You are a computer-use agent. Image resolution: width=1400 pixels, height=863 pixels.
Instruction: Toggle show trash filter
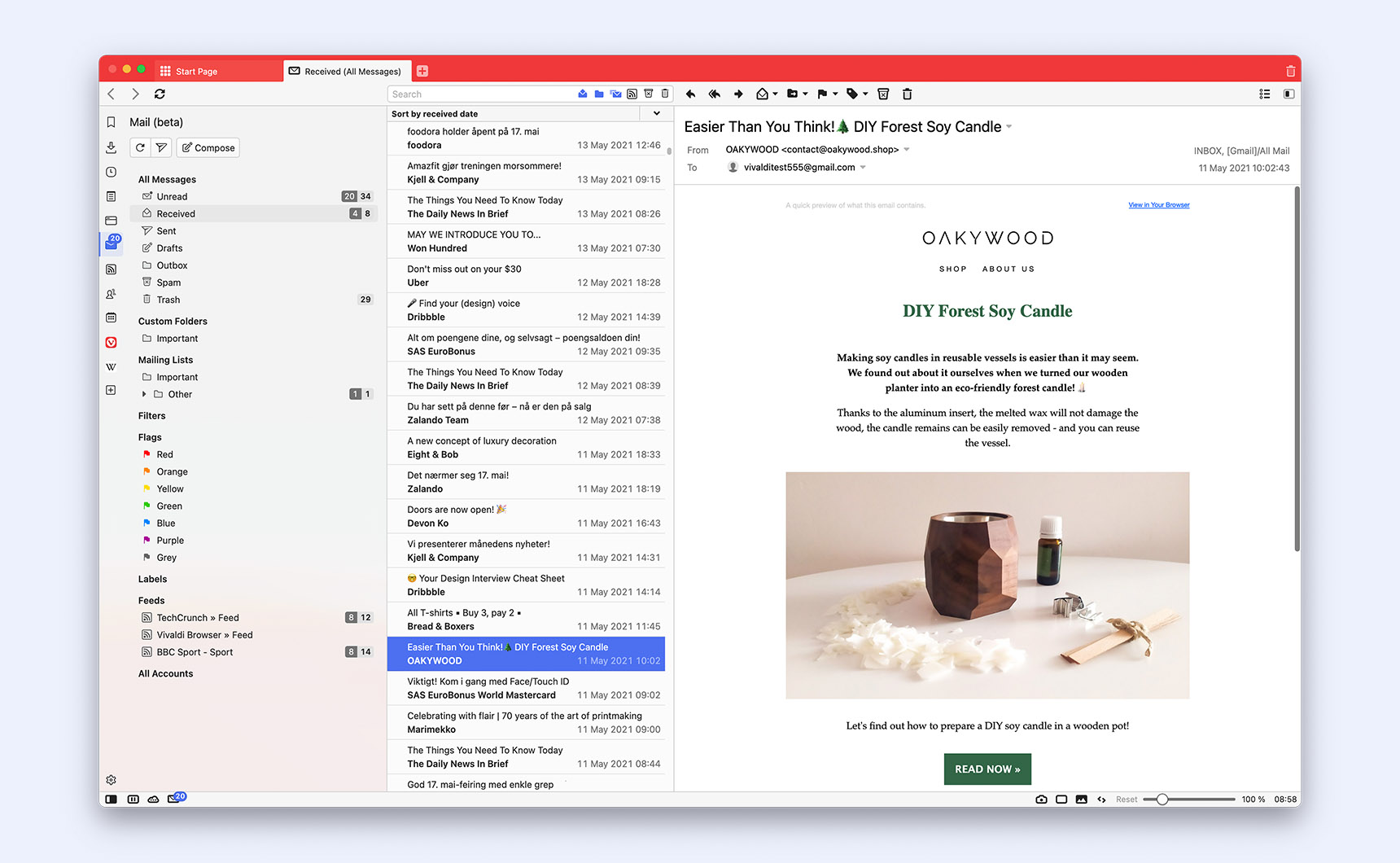(665, 94)
